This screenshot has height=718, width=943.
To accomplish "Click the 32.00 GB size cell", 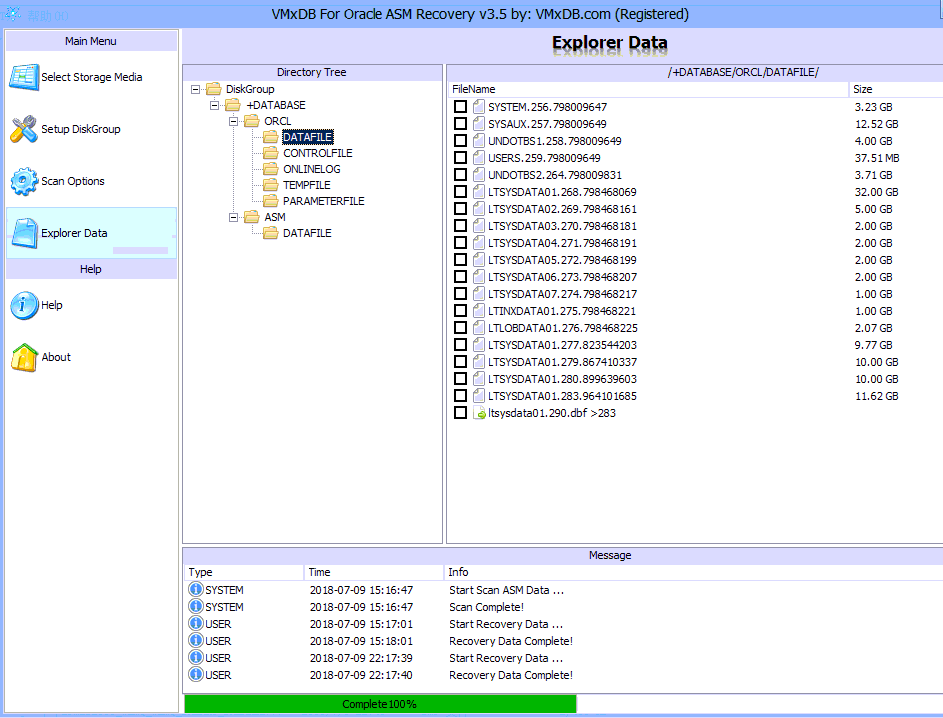I will coord(876,192).
